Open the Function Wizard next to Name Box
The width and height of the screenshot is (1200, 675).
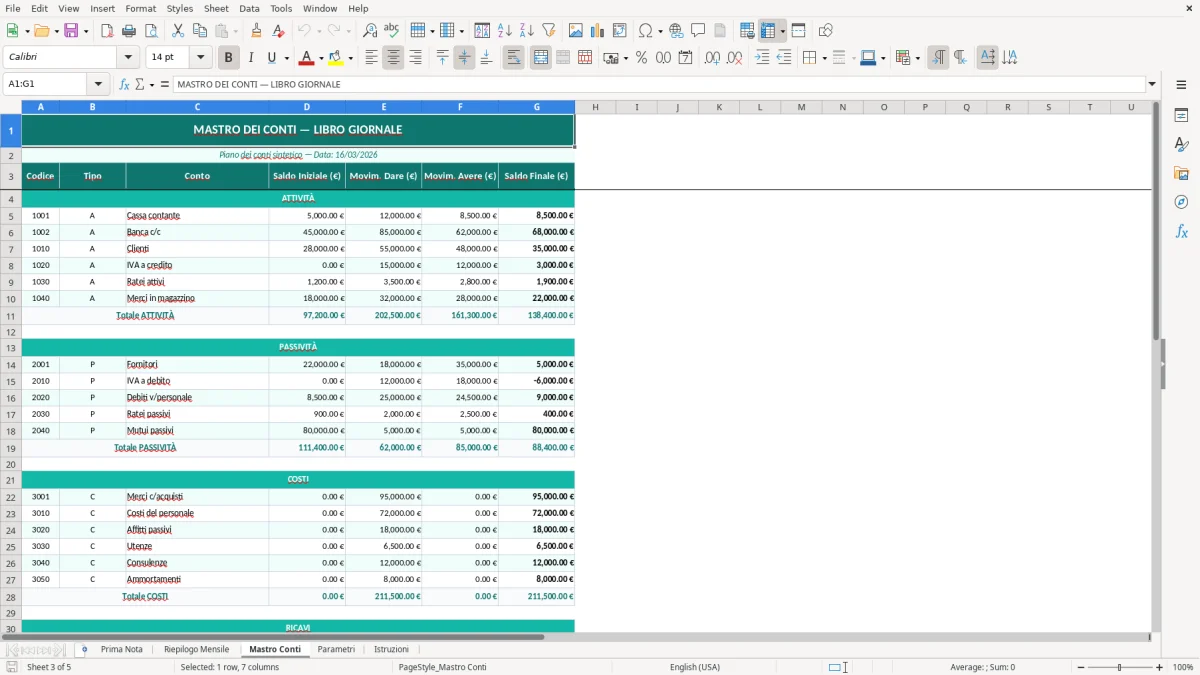(x=124, y=84)
